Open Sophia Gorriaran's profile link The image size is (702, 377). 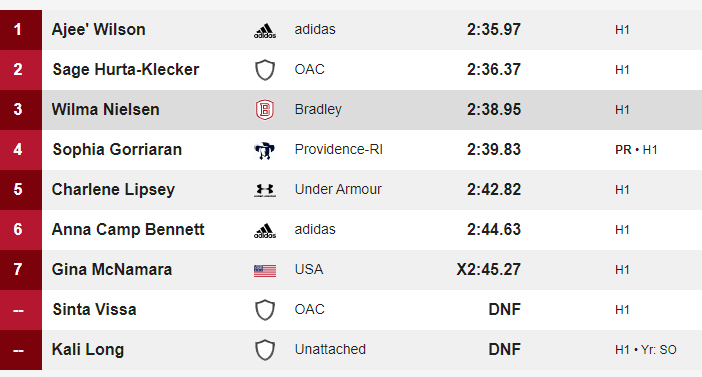pos(117,150)
